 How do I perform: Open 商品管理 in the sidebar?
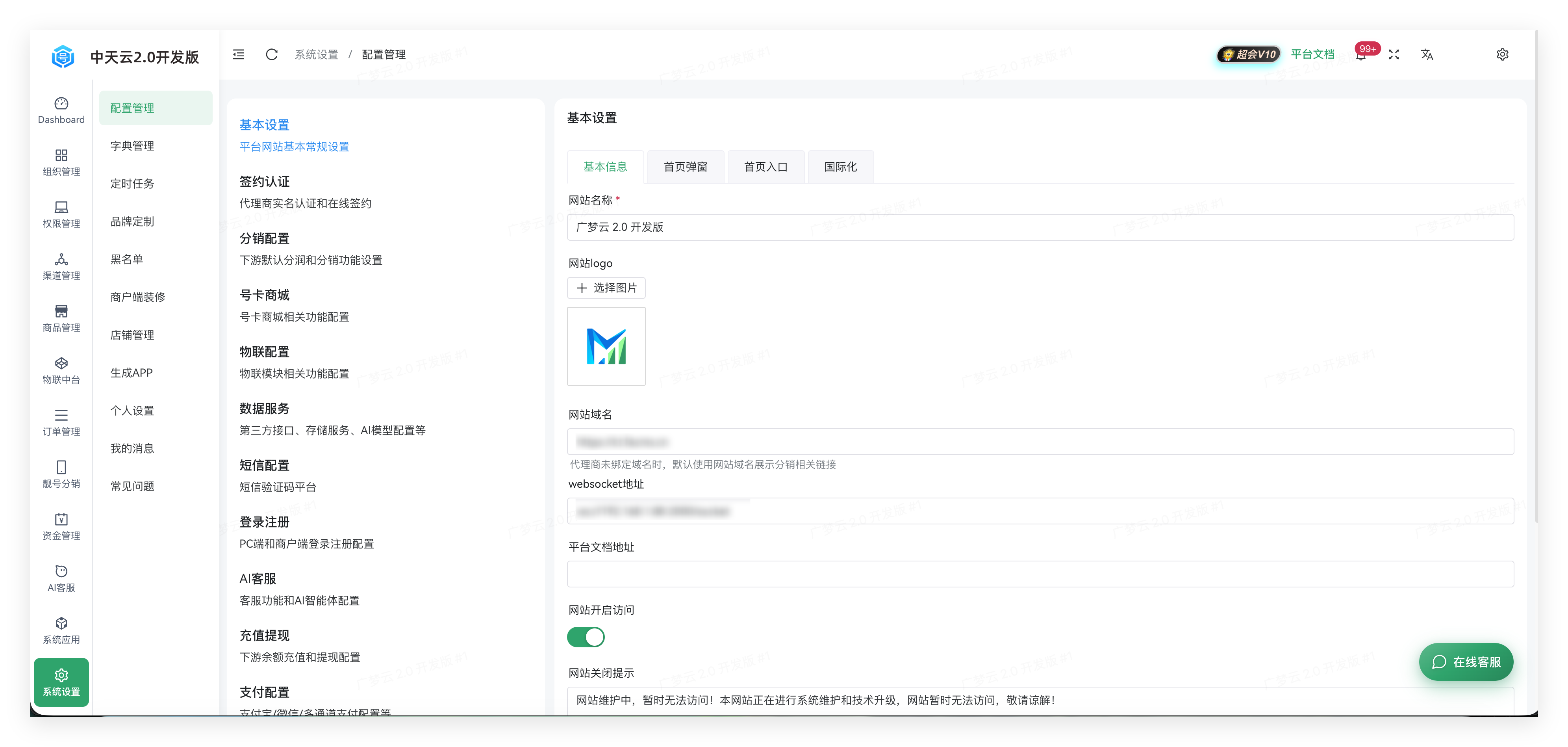pyautogui.click(x=61, y=318)
